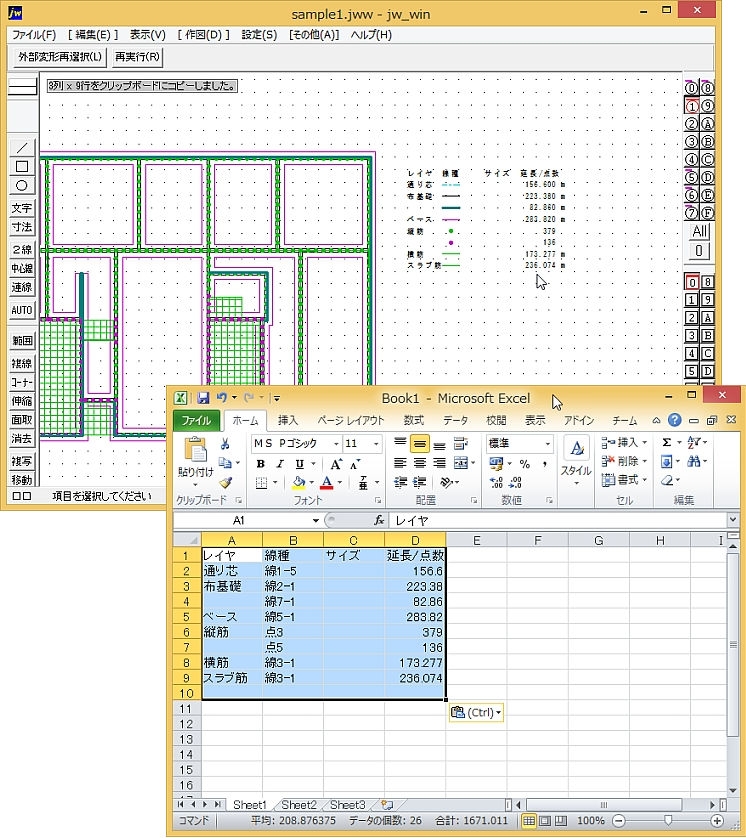Open the 標準 number format dropdown

[x=520, y=444]
